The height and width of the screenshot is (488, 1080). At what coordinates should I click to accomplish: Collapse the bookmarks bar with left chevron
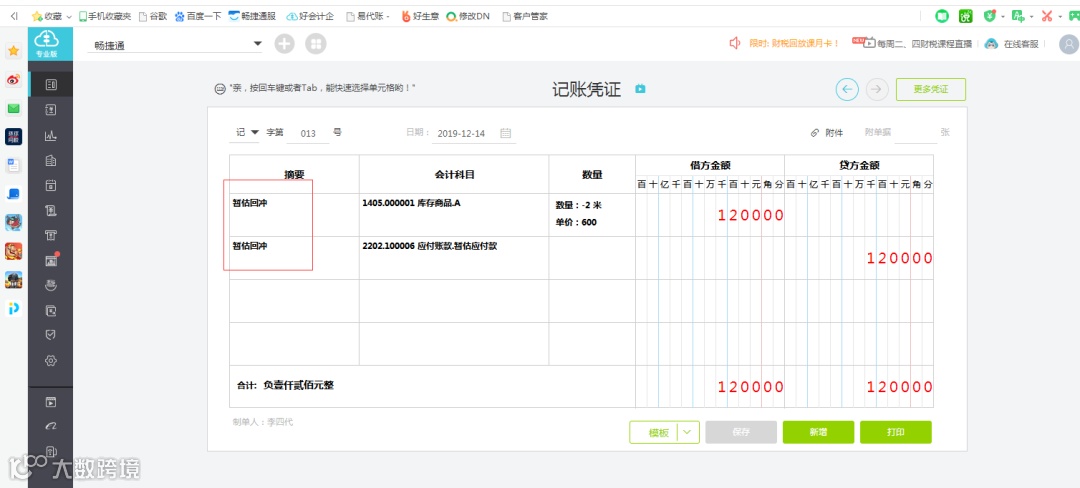point(14,16)
